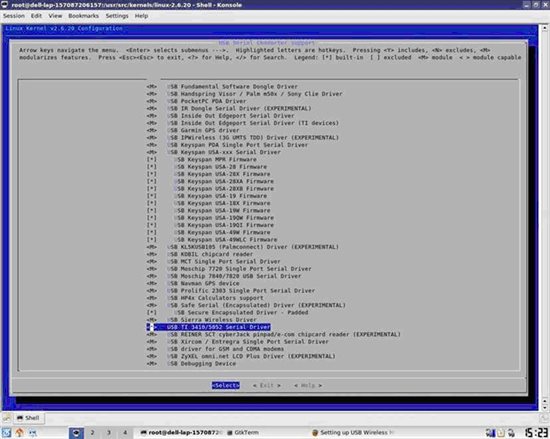Switch to virtual desktop 3
This screenshot has height=439, width=550.
109,433
